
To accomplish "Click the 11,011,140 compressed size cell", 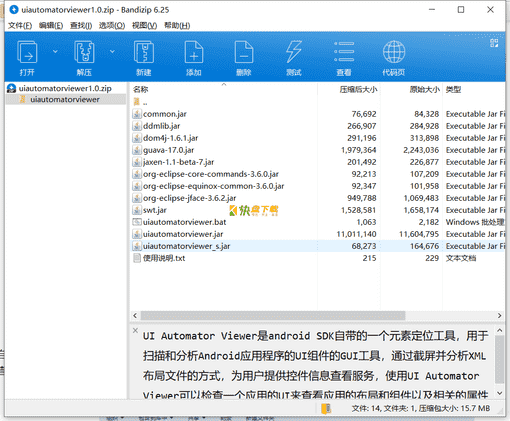I will tap(356, 234).
